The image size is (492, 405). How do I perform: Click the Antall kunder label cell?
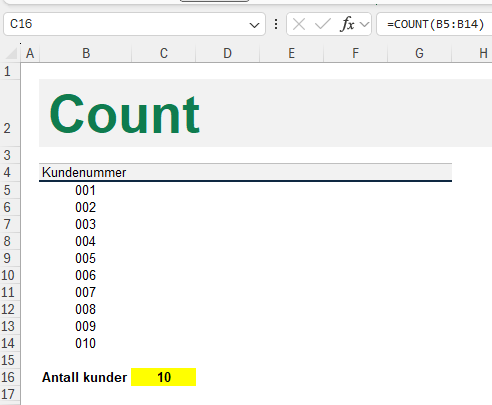pos(85,377)
